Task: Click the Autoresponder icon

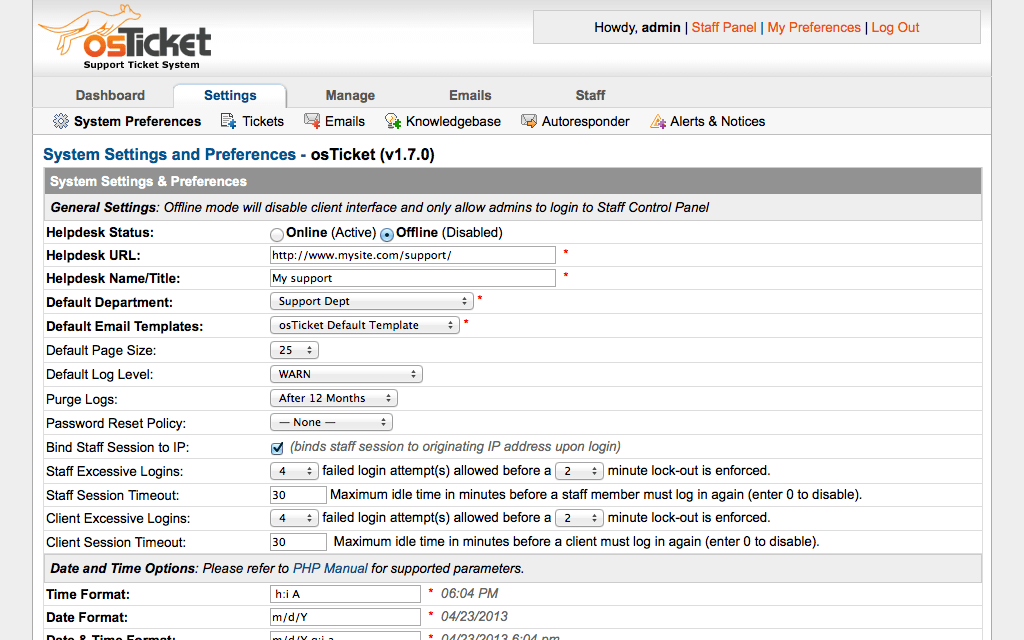Action: tap(529, 121)
